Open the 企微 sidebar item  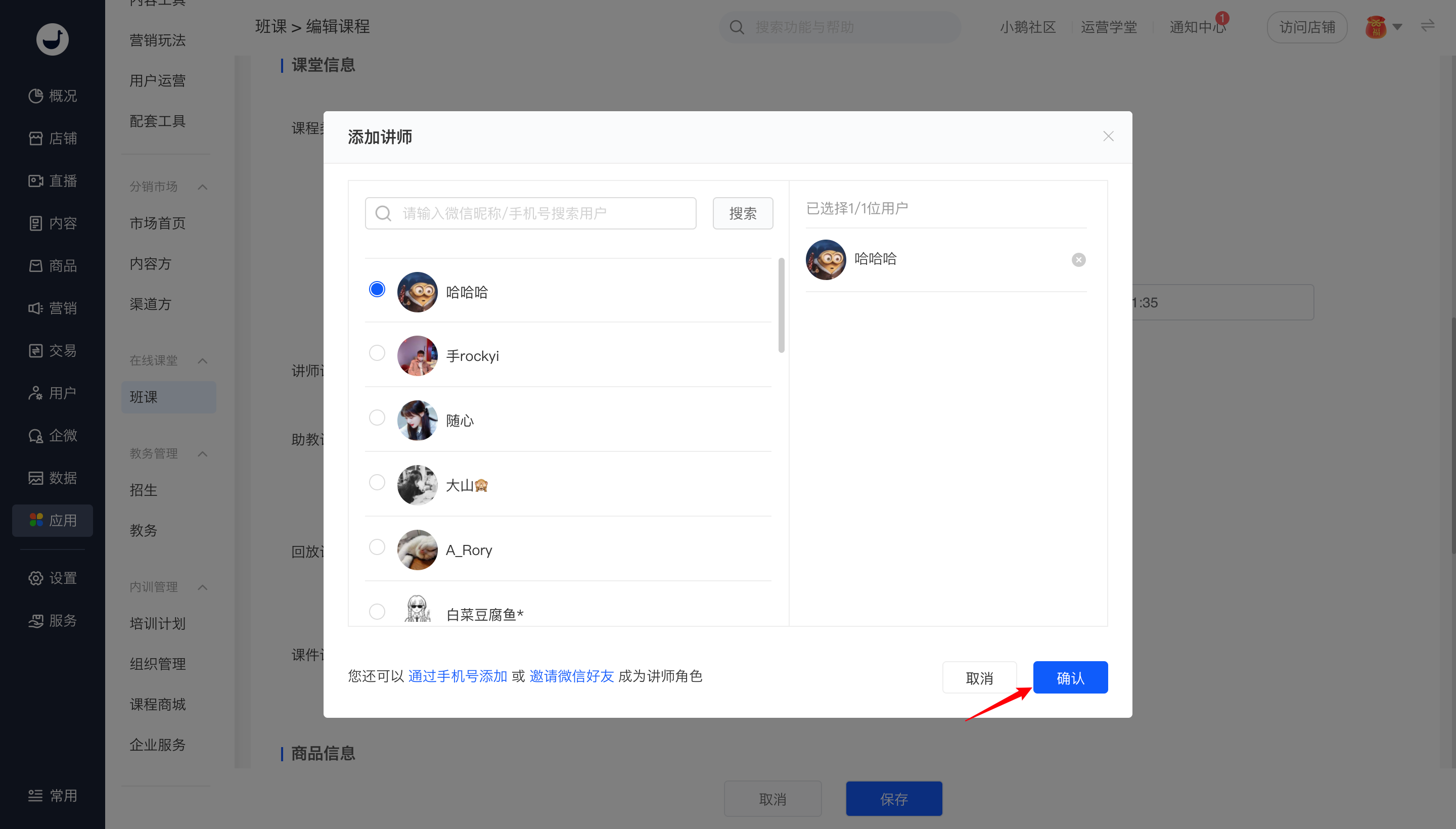[x=53, y=436]
